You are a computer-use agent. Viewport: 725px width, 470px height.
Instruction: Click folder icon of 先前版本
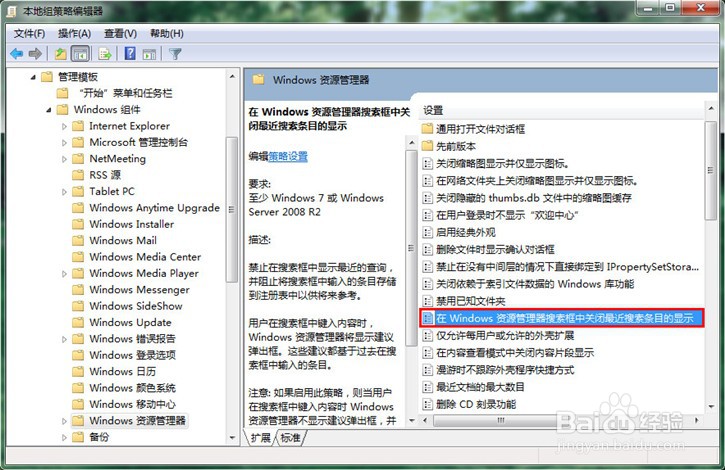(427, 146)
